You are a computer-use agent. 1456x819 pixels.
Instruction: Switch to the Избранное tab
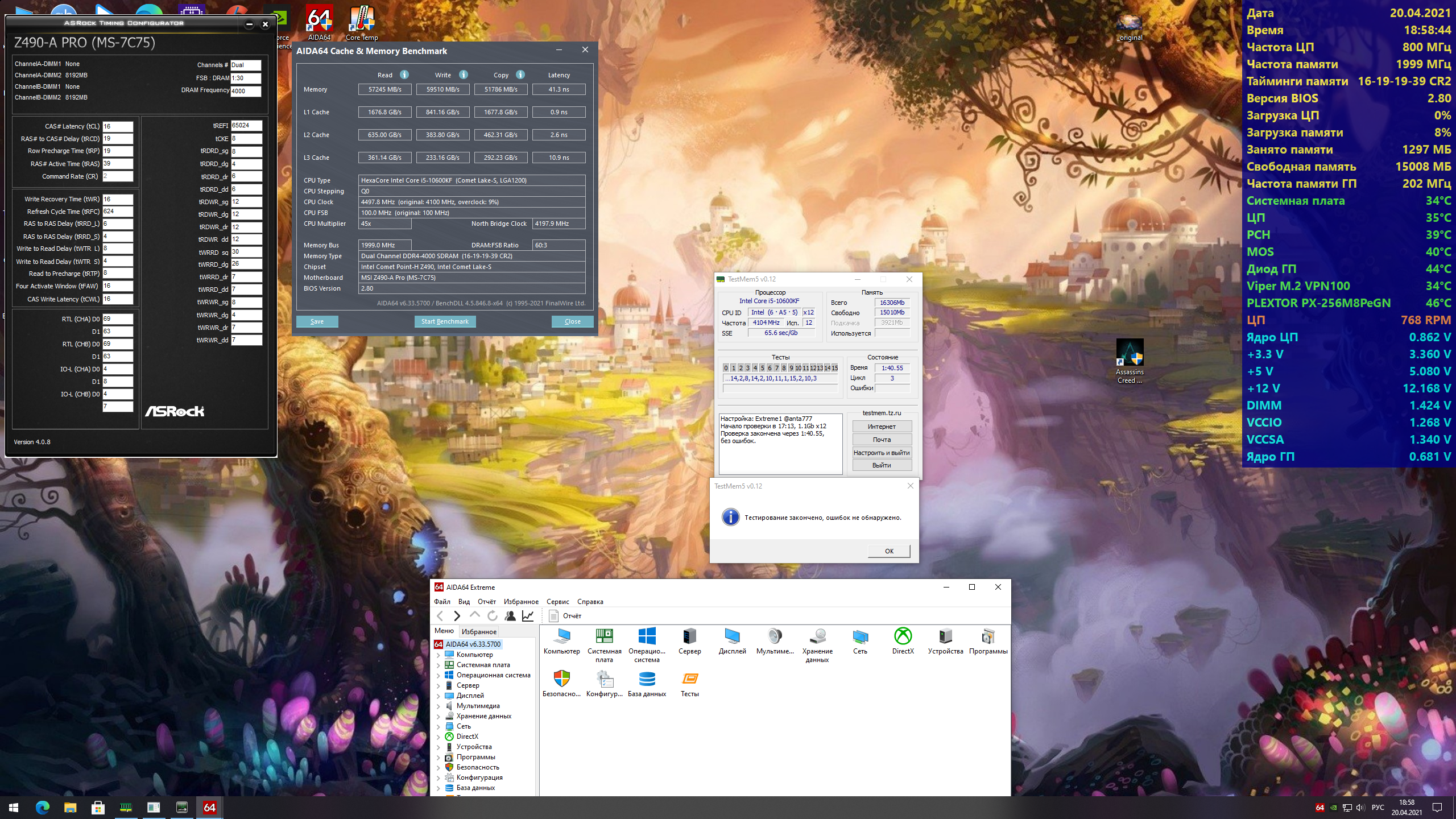click(x=479, y=631)
